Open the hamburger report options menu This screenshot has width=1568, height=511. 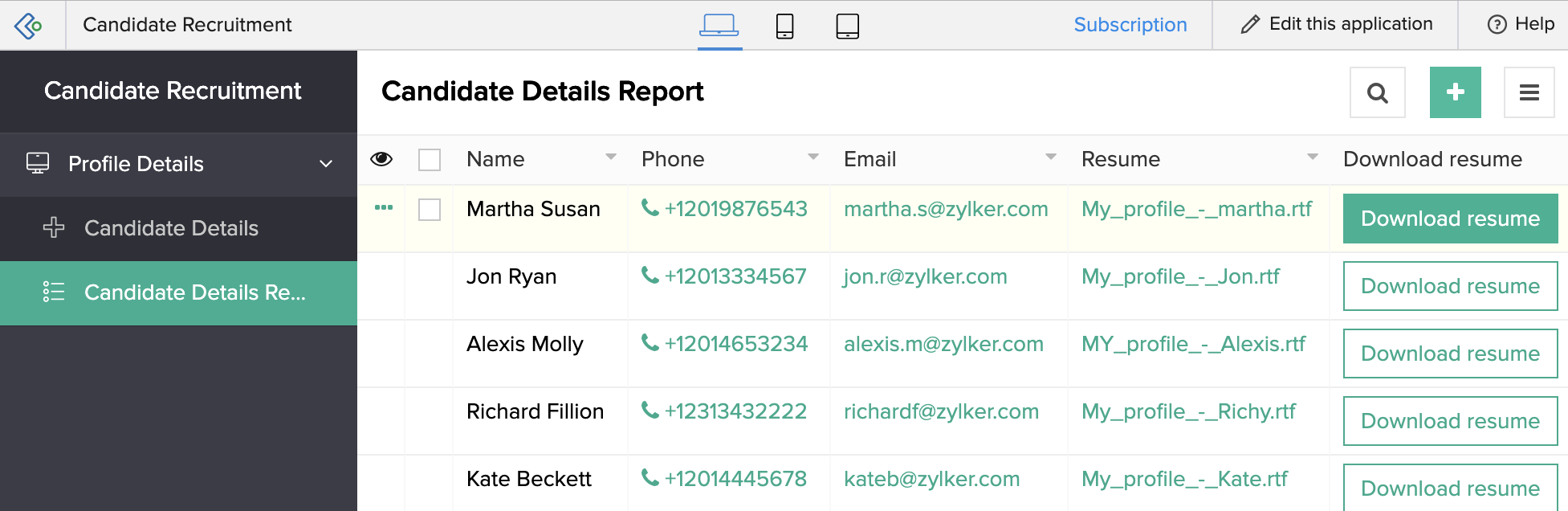click(x=1529, y=93)
